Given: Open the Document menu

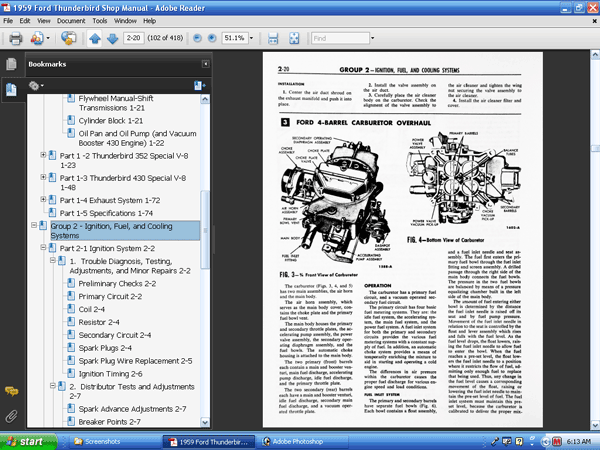Looking at the screenshot, I should (71, 21).
